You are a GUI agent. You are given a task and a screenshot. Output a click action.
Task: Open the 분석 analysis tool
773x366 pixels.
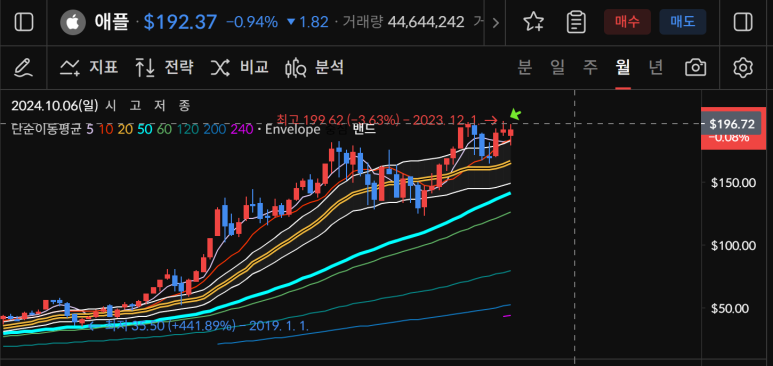[x=315, y=67]
